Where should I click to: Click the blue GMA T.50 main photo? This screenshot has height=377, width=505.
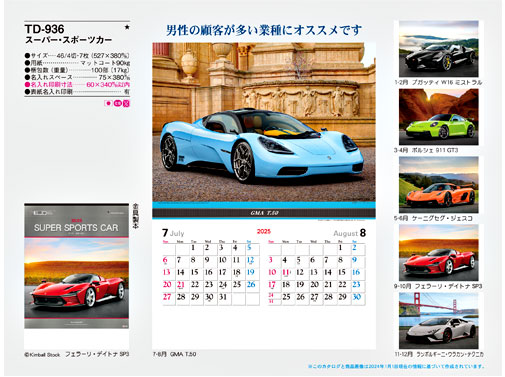click(264, 122)
